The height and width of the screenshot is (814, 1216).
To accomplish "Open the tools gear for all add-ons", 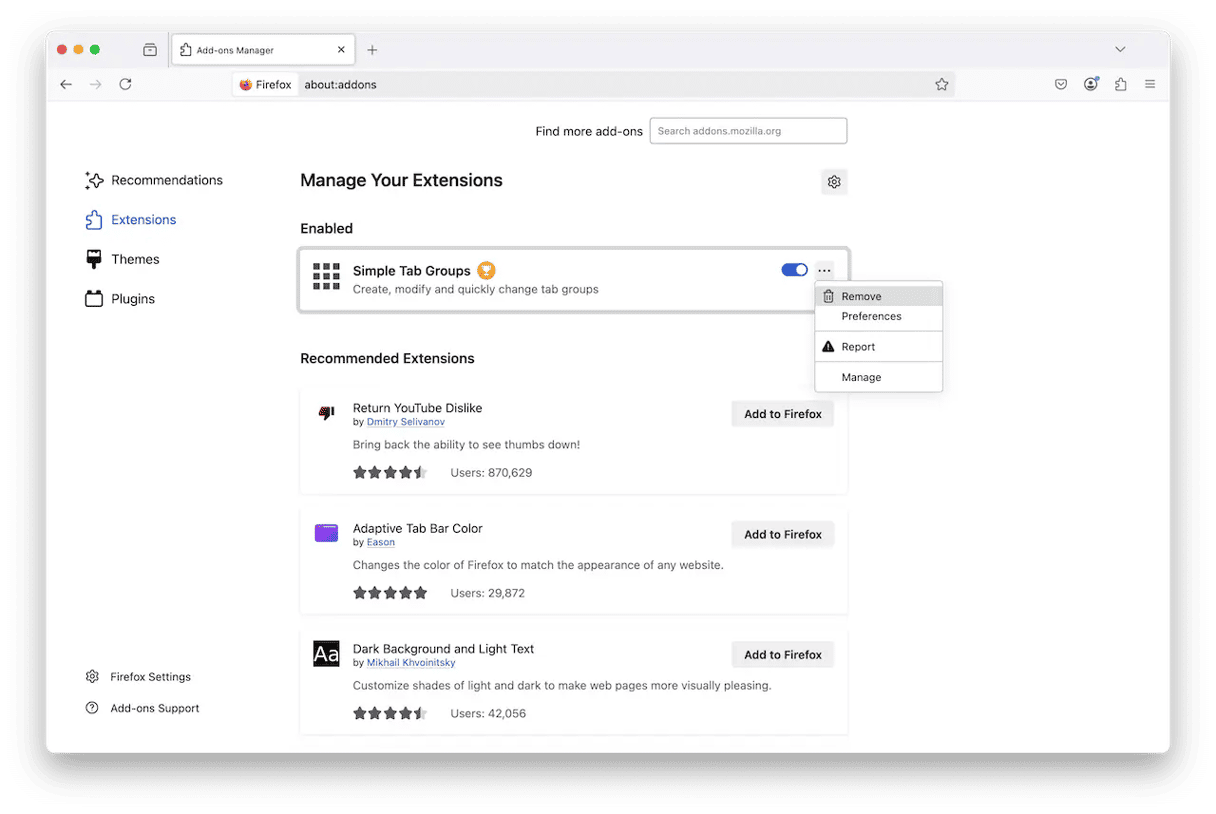I will (x=834, y=182).
